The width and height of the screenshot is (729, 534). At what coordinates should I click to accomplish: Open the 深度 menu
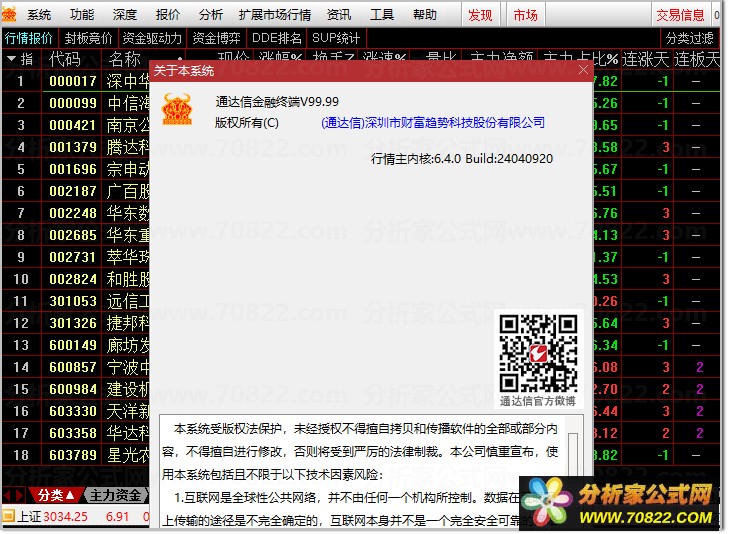[x=125, y=15]
